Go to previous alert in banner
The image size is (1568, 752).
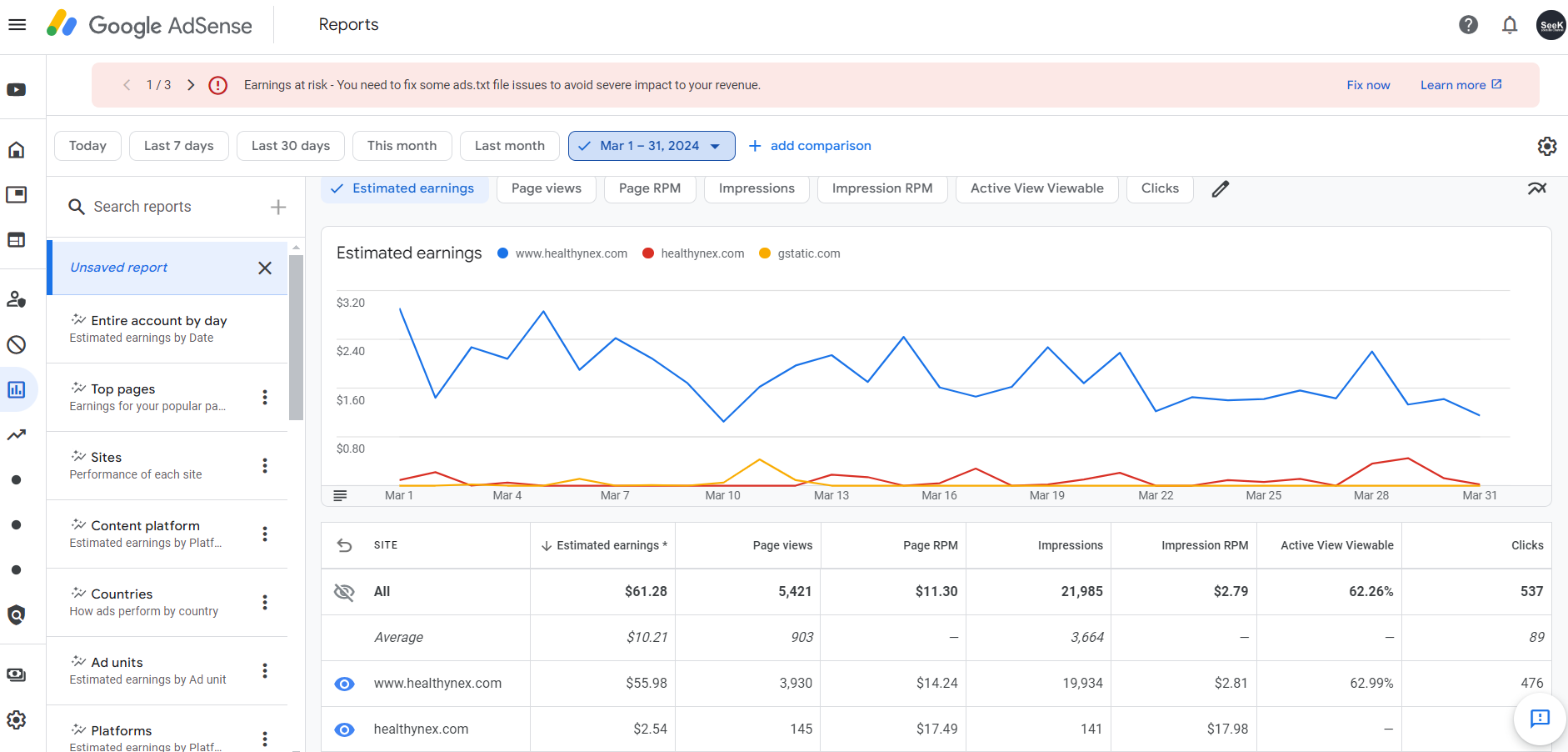(x=127, y=85)
